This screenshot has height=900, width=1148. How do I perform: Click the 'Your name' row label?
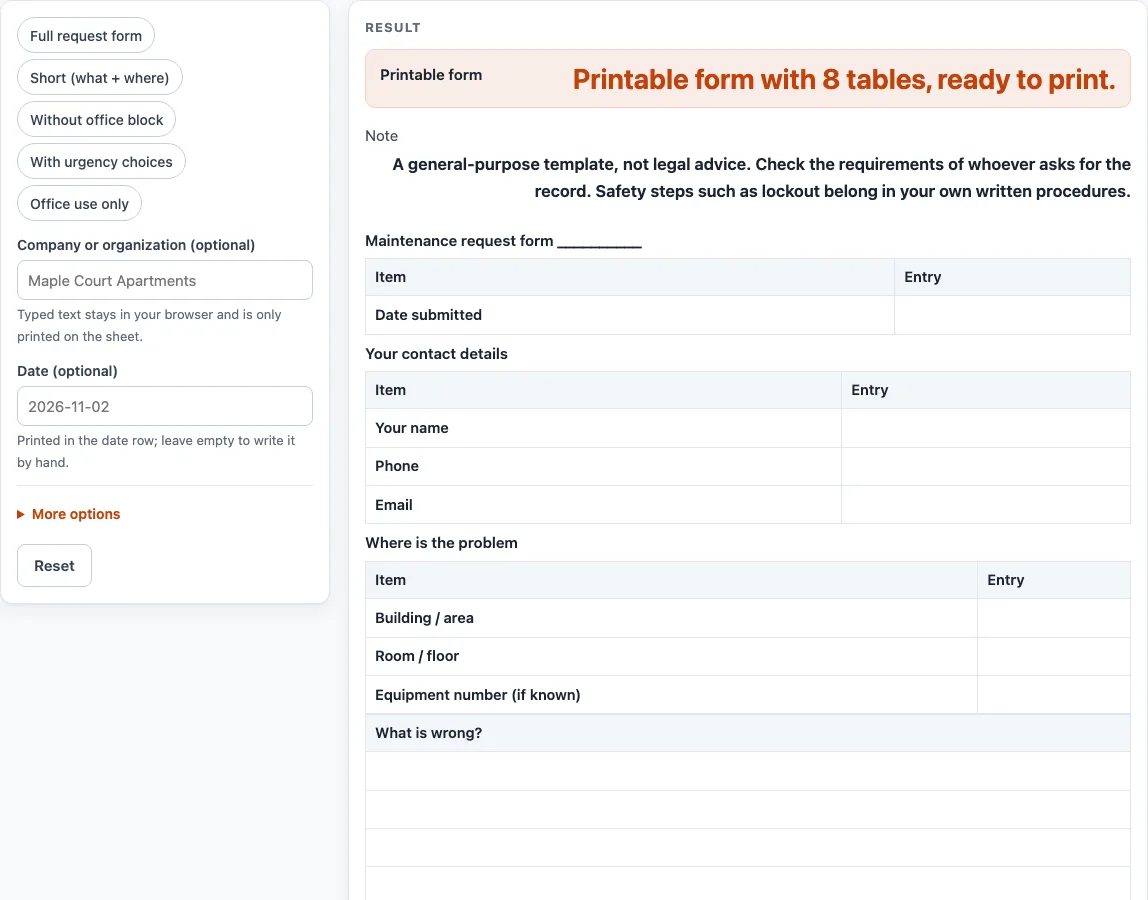411,428
